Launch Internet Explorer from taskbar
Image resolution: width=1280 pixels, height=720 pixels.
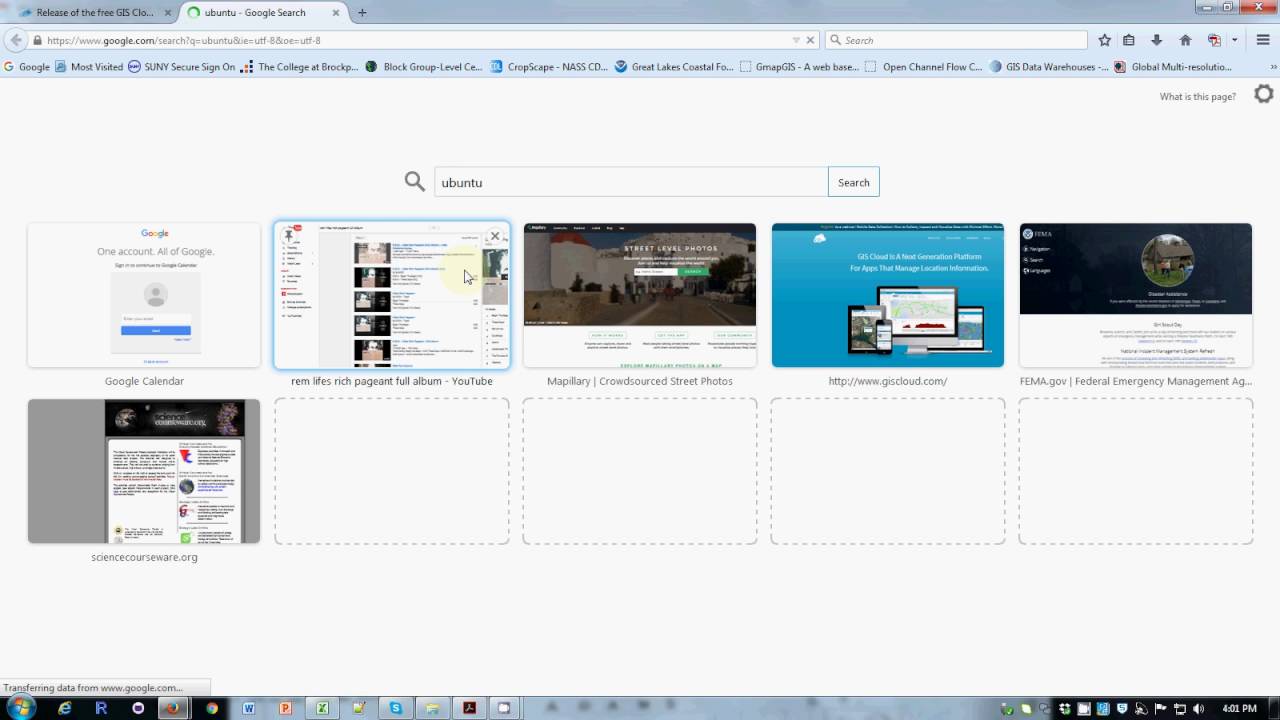[65, 708]
